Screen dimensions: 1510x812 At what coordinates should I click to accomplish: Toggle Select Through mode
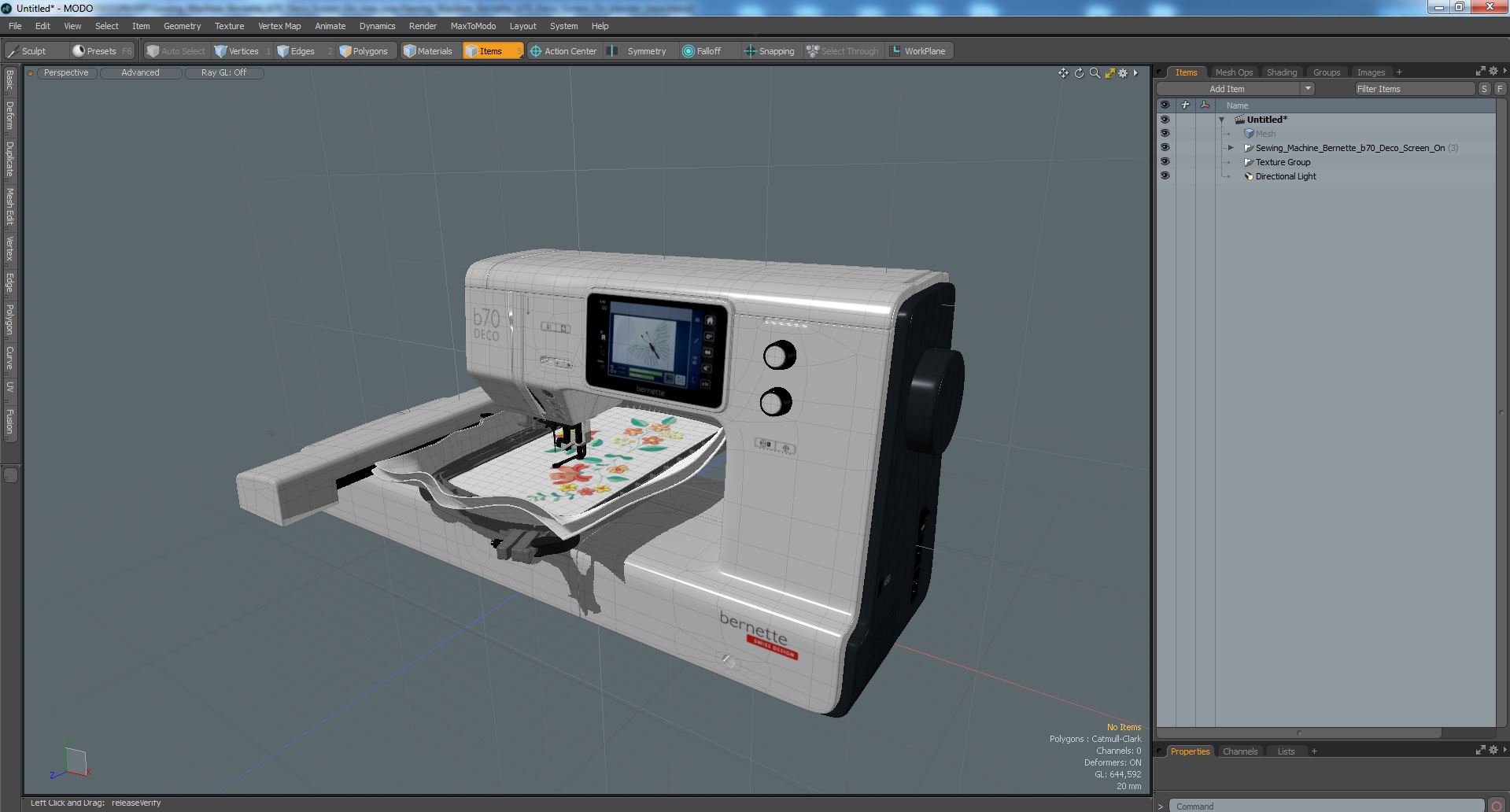pyautogui.click(x=843, y=51)
